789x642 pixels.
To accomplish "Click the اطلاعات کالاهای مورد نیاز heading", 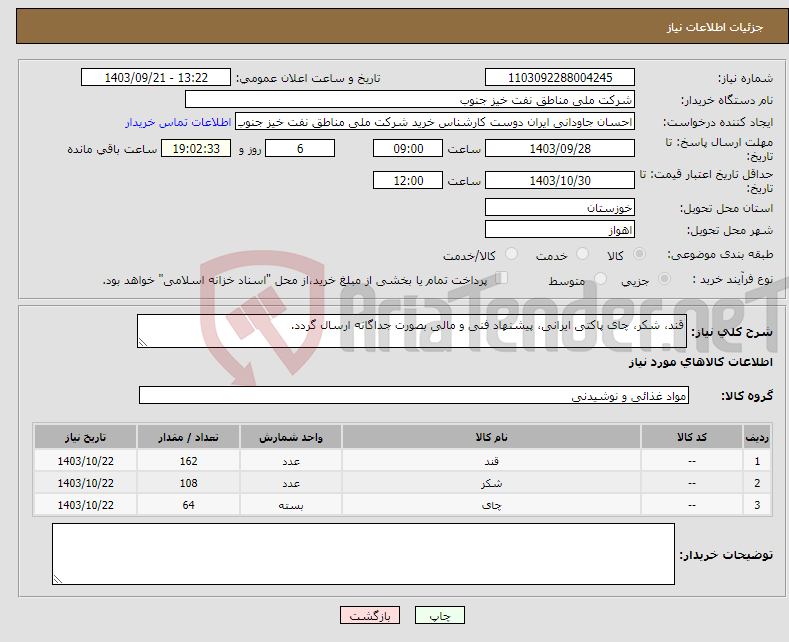I will tap(700, 362).
